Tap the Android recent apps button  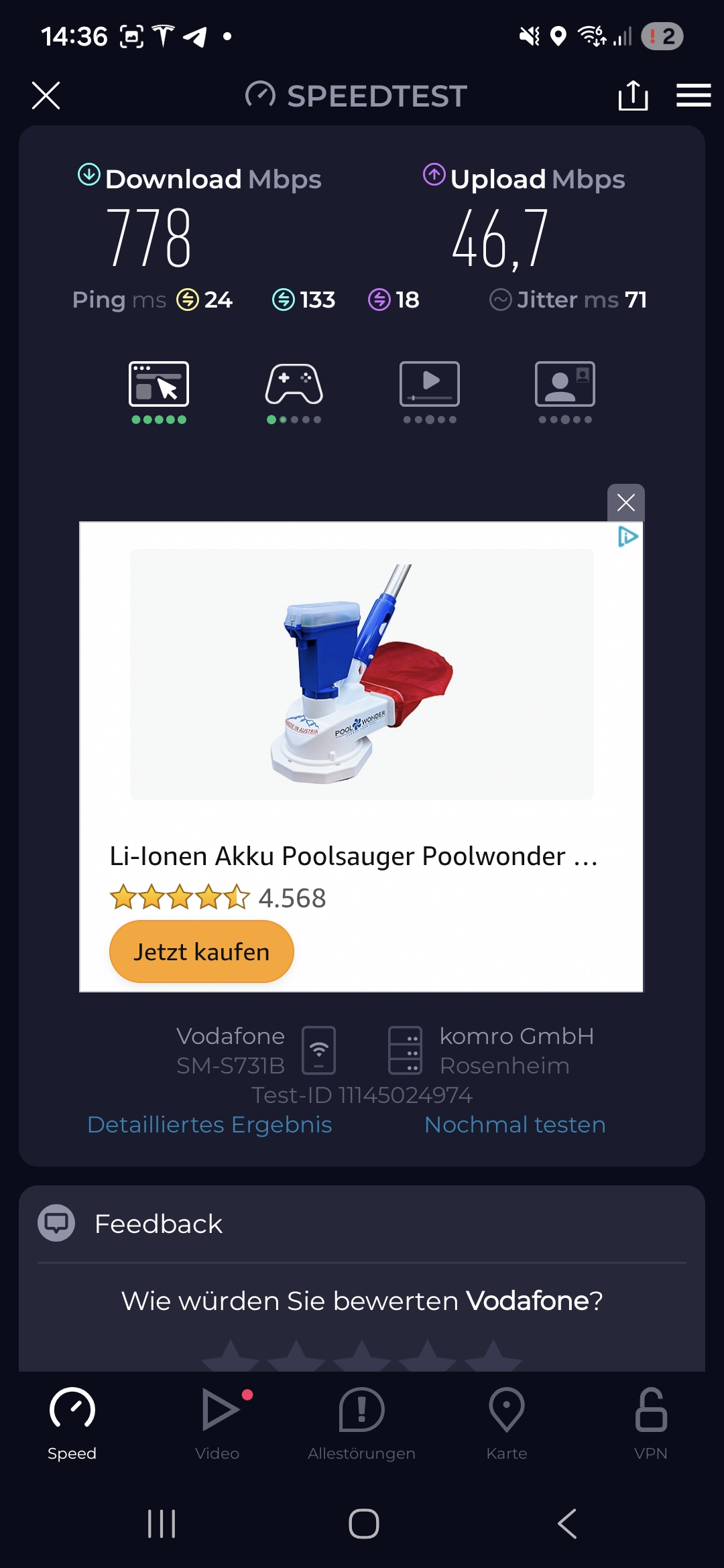tap(162, 1524)
